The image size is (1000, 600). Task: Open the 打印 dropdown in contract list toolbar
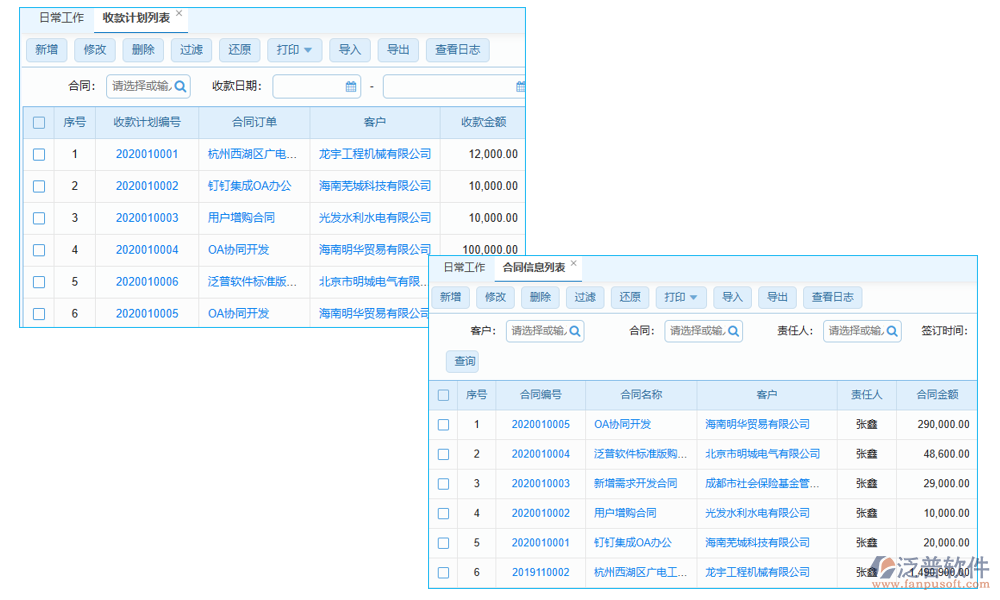[x=680, y=296]
